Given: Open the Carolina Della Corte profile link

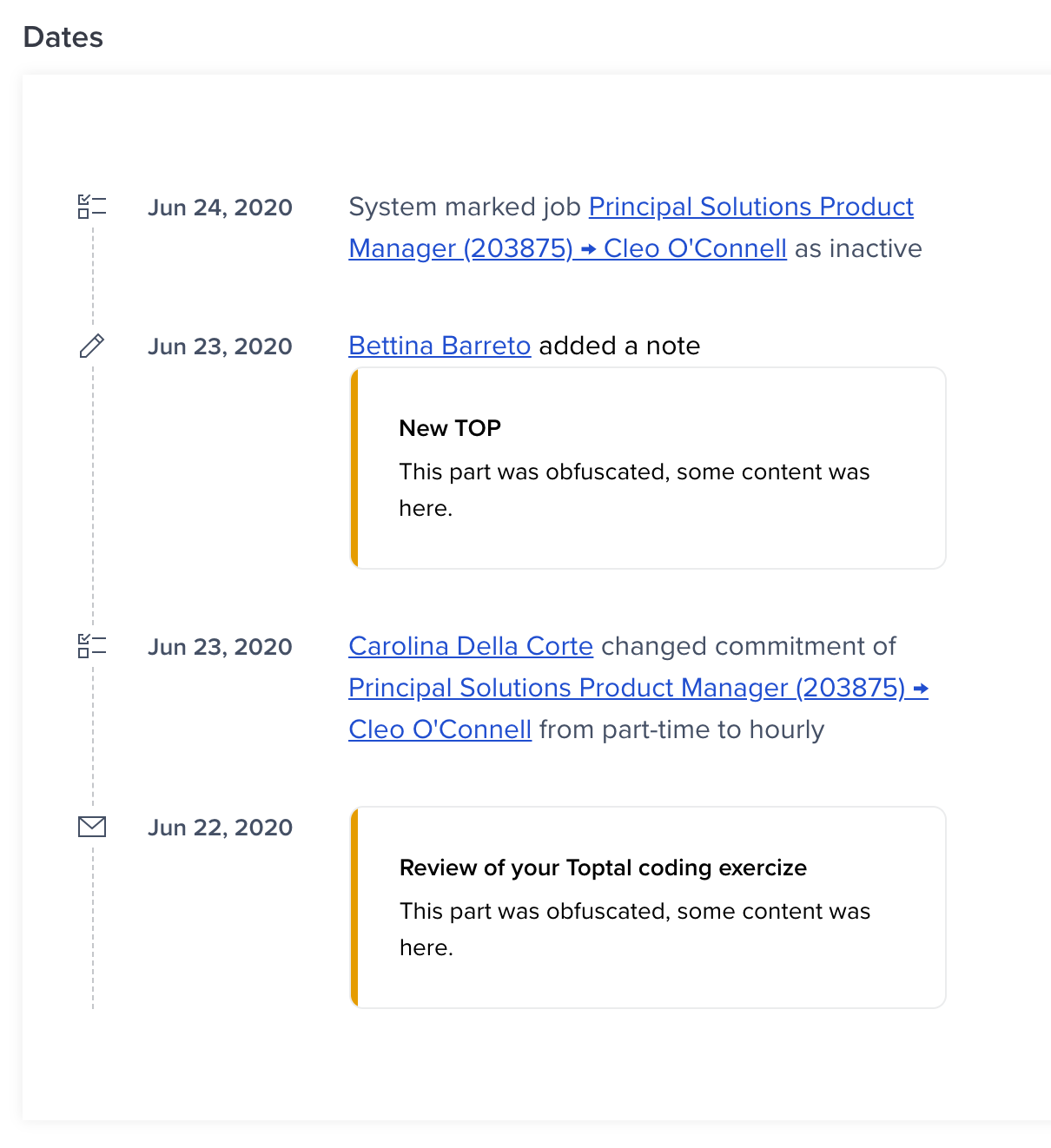Looking at the screenshot, I should pyautogui.click(x=470, y=647).
